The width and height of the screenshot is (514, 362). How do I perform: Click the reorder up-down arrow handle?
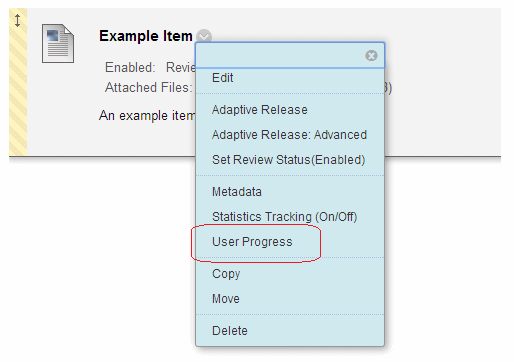point(18,21)
